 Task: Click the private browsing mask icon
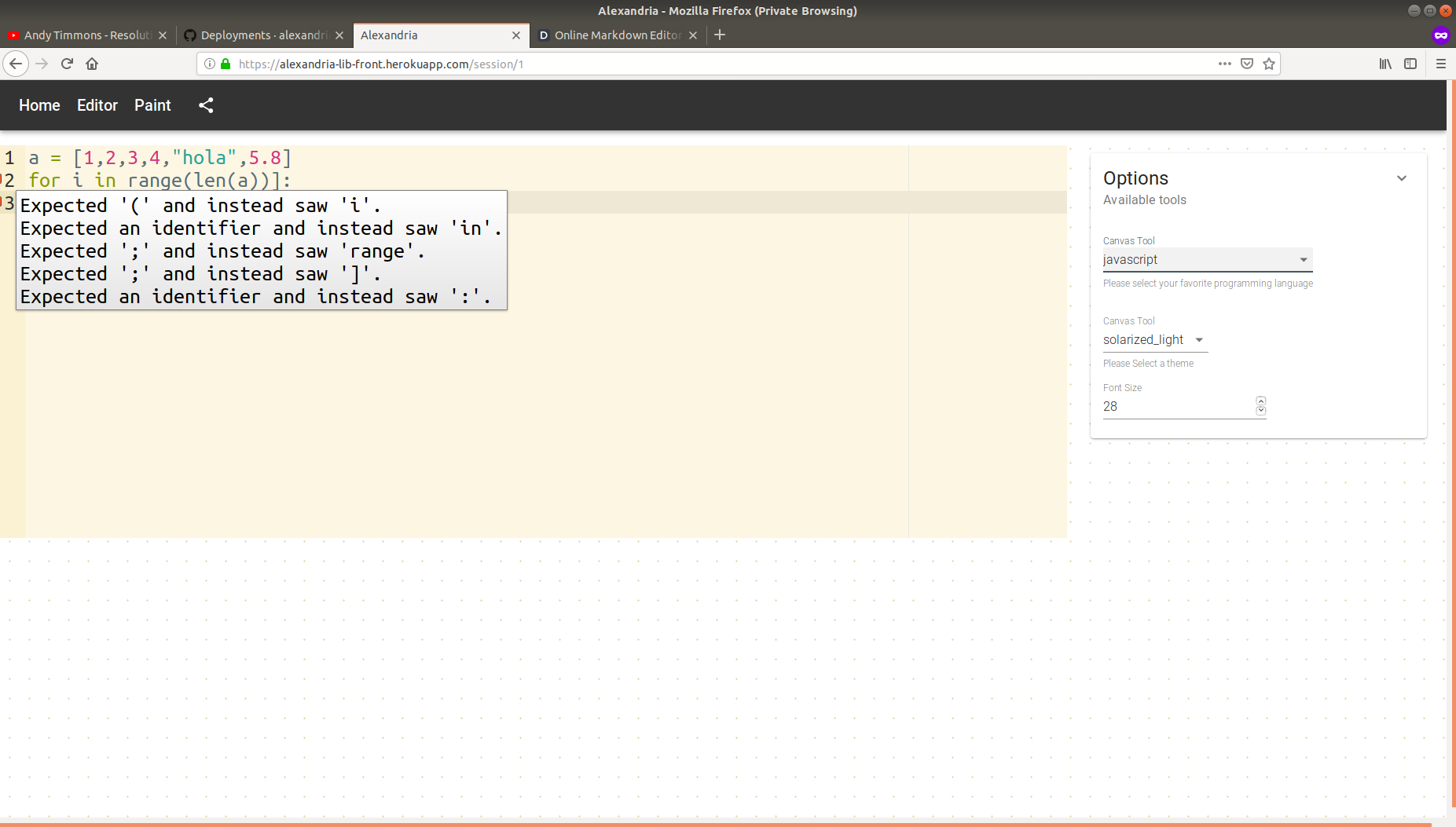[1440, 35]
